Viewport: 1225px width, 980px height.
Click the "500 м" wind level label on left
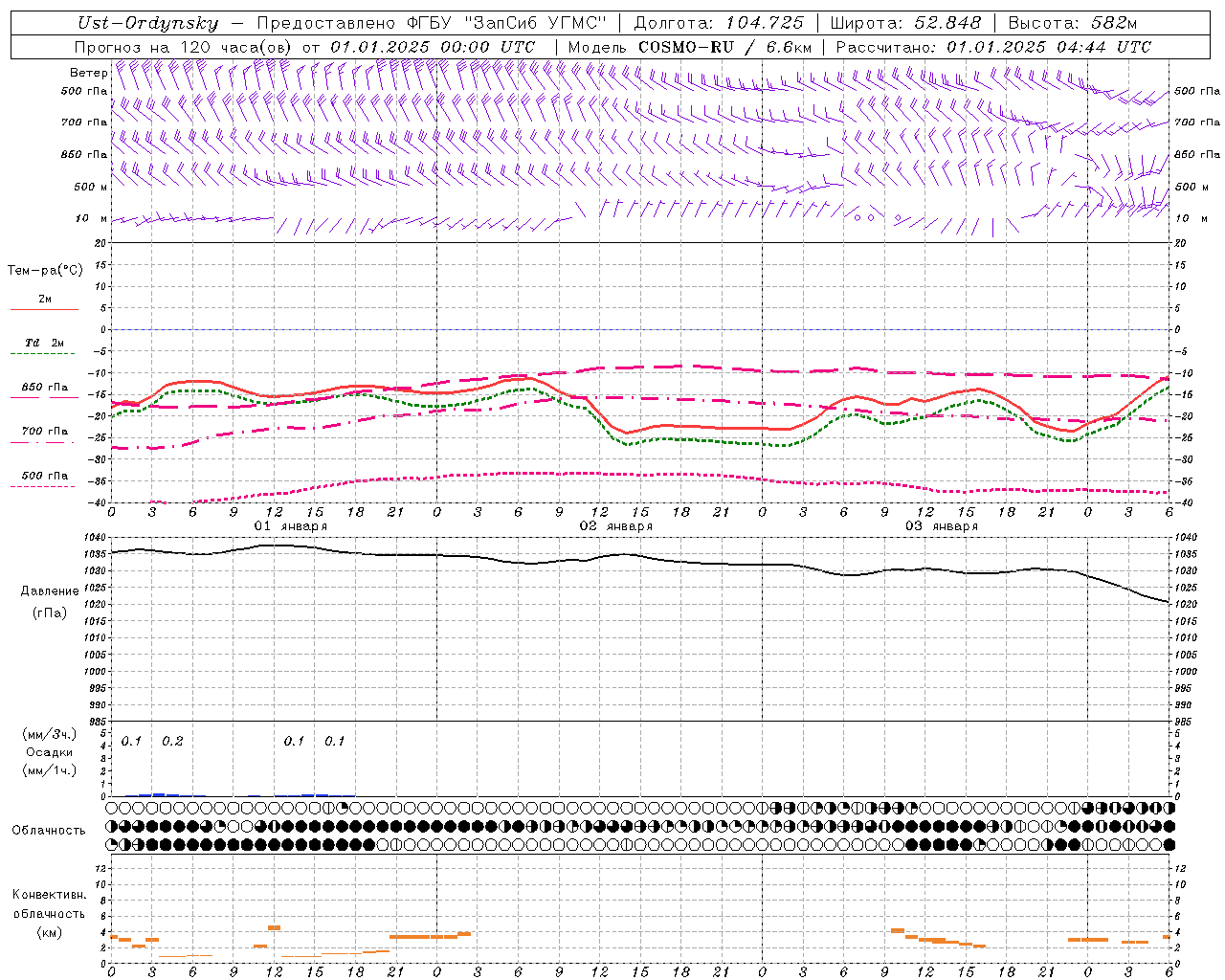pos(92,187)
